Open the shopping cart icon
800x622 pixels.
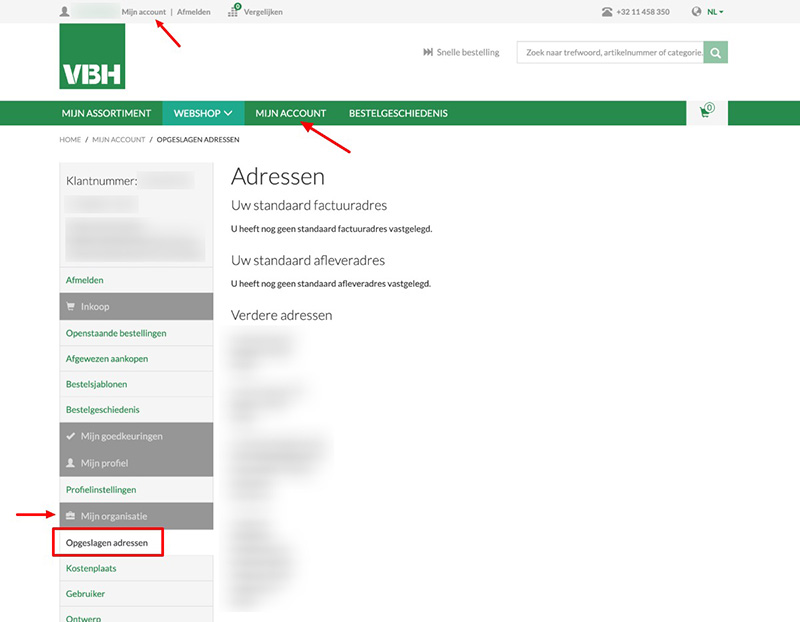(706, 113)
